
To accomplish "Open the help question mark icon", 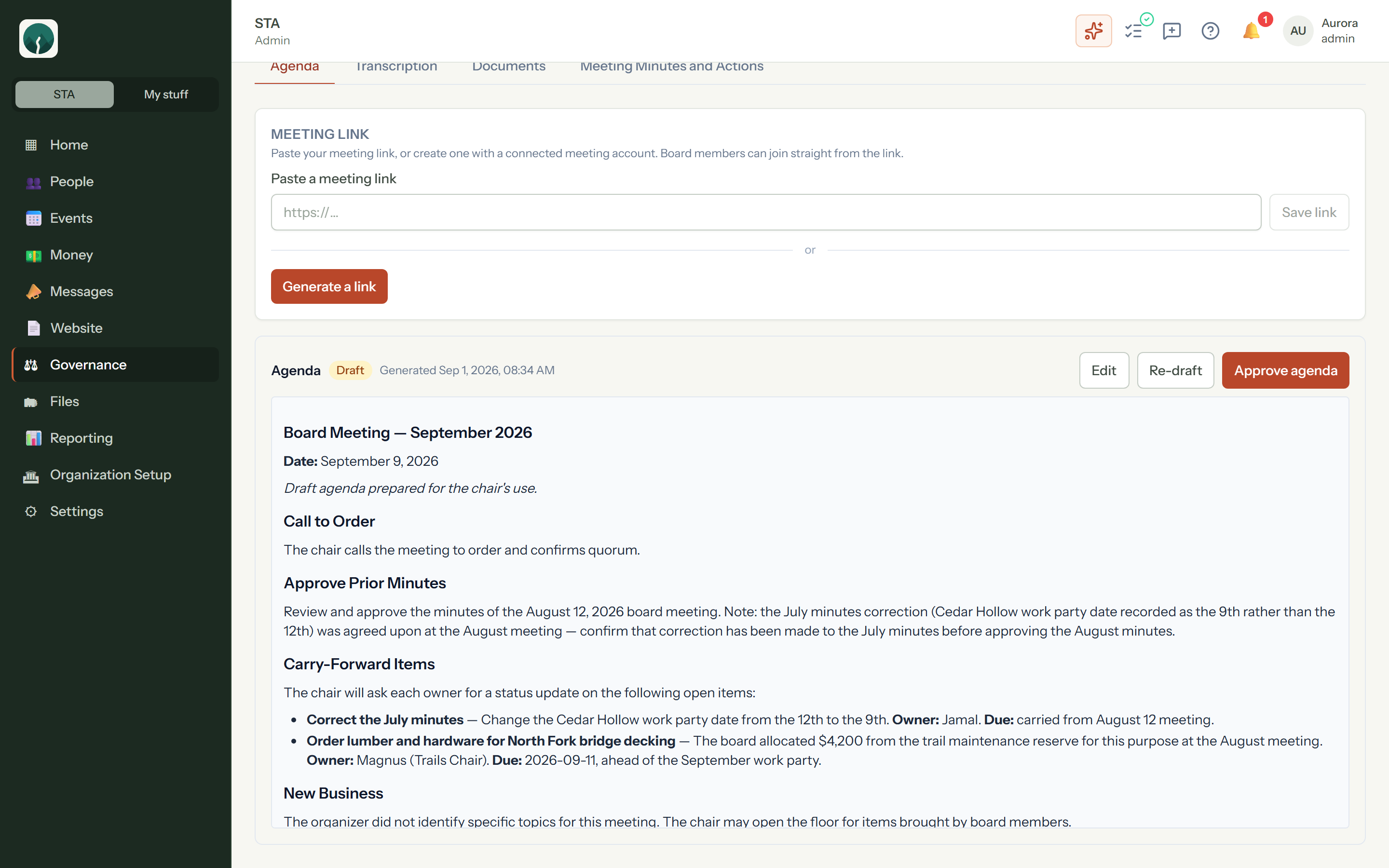I will pos(1210,31).
